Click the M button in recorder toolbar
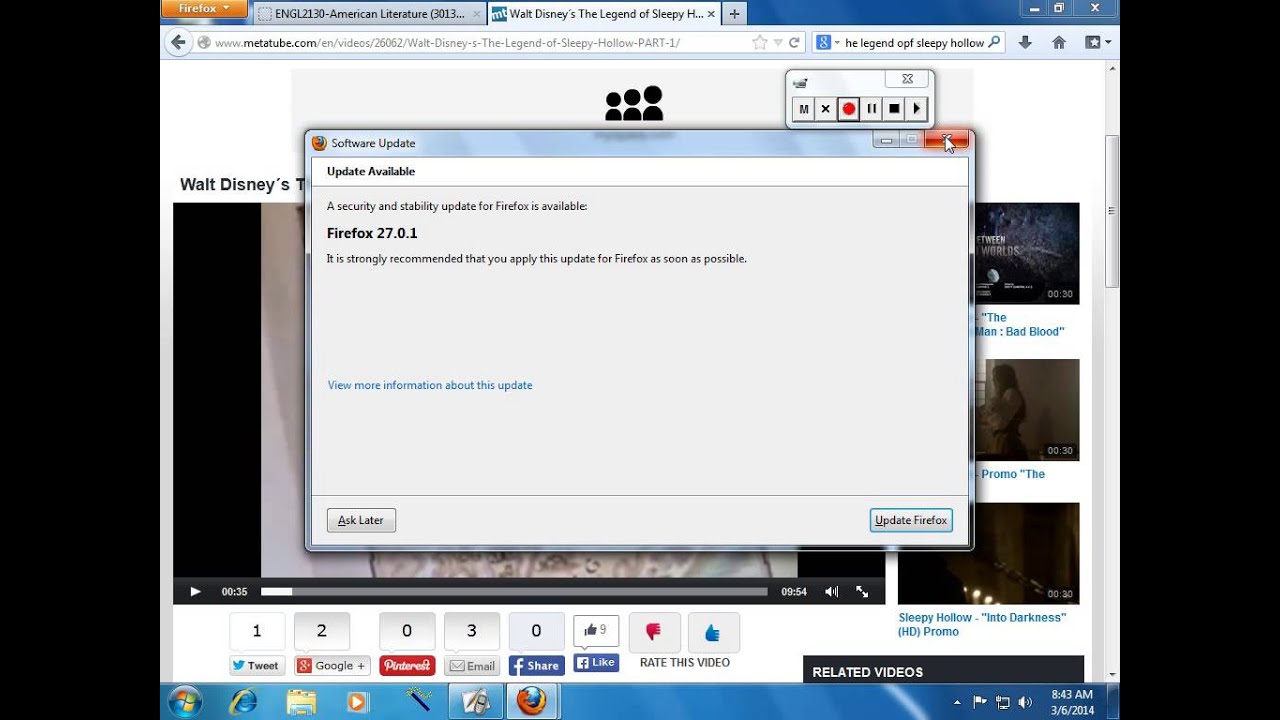The height and width of the screenshot is (720, 1280). coord(803,109)
